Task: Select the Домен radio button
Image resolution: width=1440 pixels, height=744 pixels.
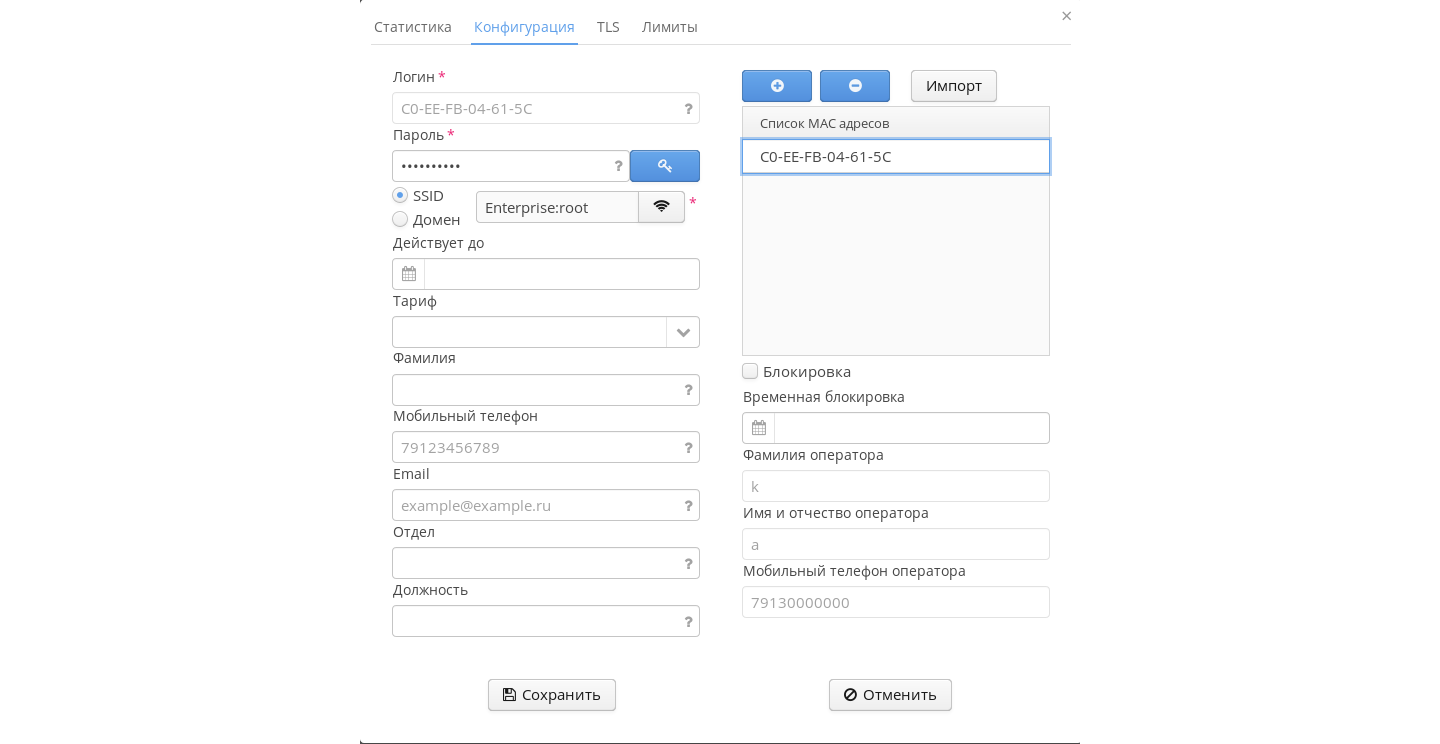Action: point(400,219)
